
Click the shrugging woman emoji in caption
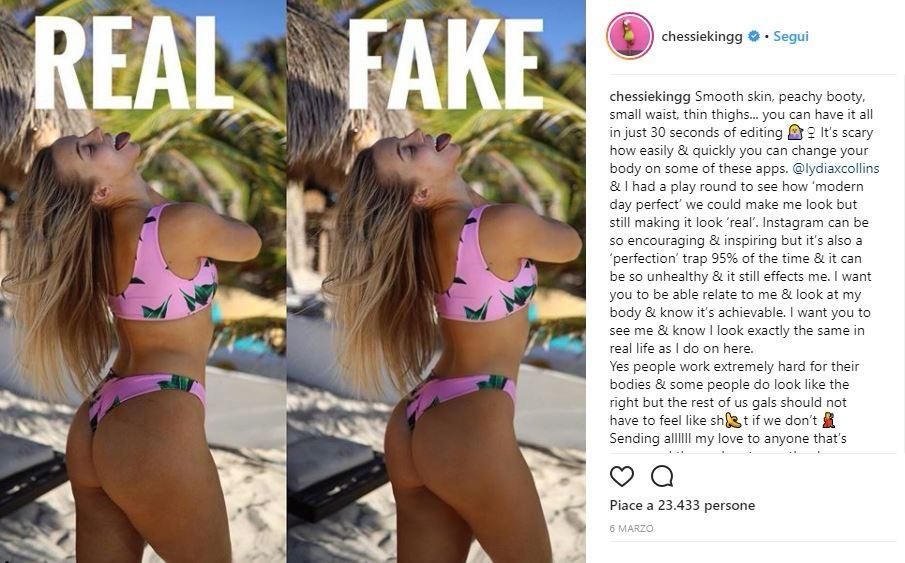pyautogui.click(x=795, y=132)
